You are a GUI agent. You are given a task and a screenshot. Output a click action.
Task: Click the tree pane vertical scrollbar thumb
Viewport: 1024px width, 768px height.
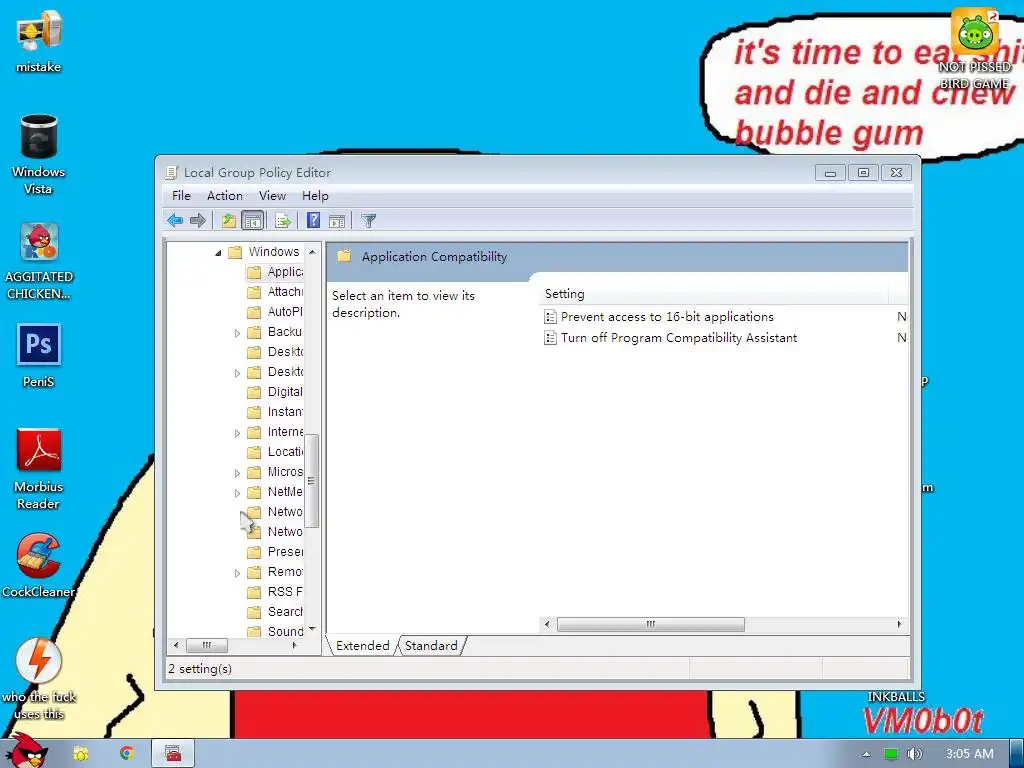[312, 481]
